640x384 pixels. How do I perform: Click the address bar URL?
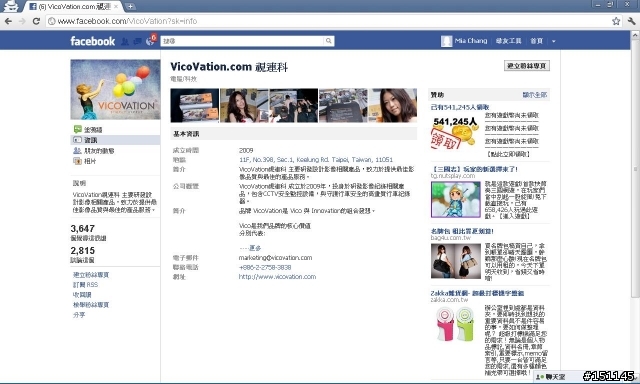127,21
